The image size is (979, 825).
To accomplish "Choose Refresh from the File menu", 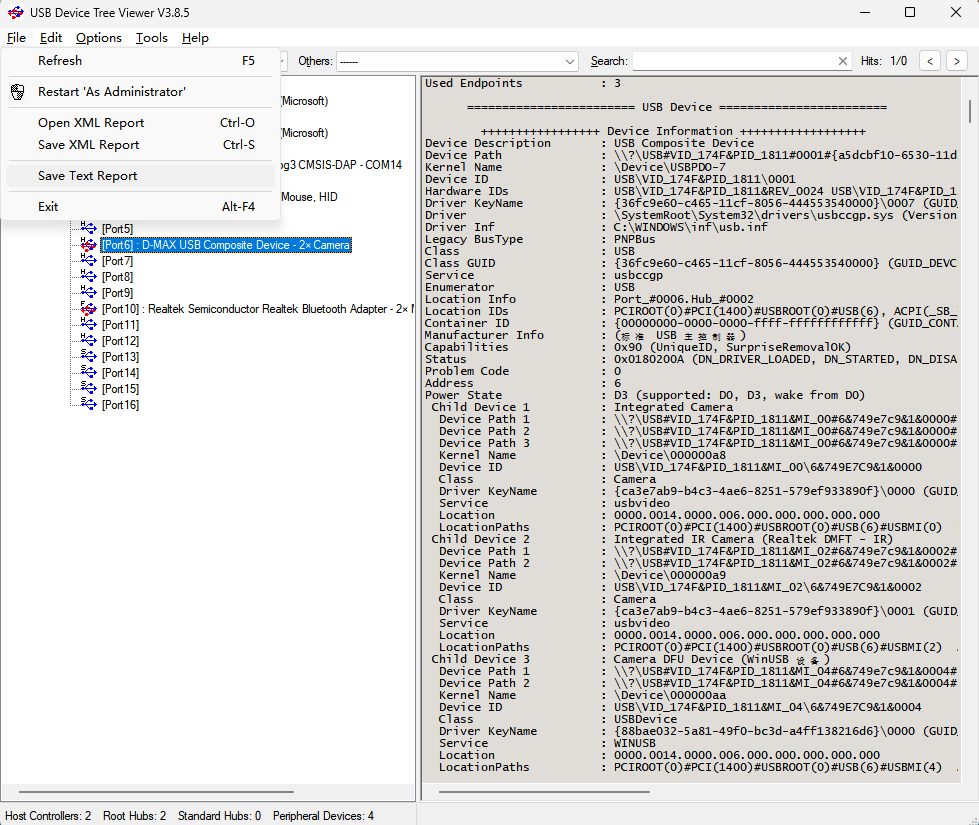I will point(60,61).
